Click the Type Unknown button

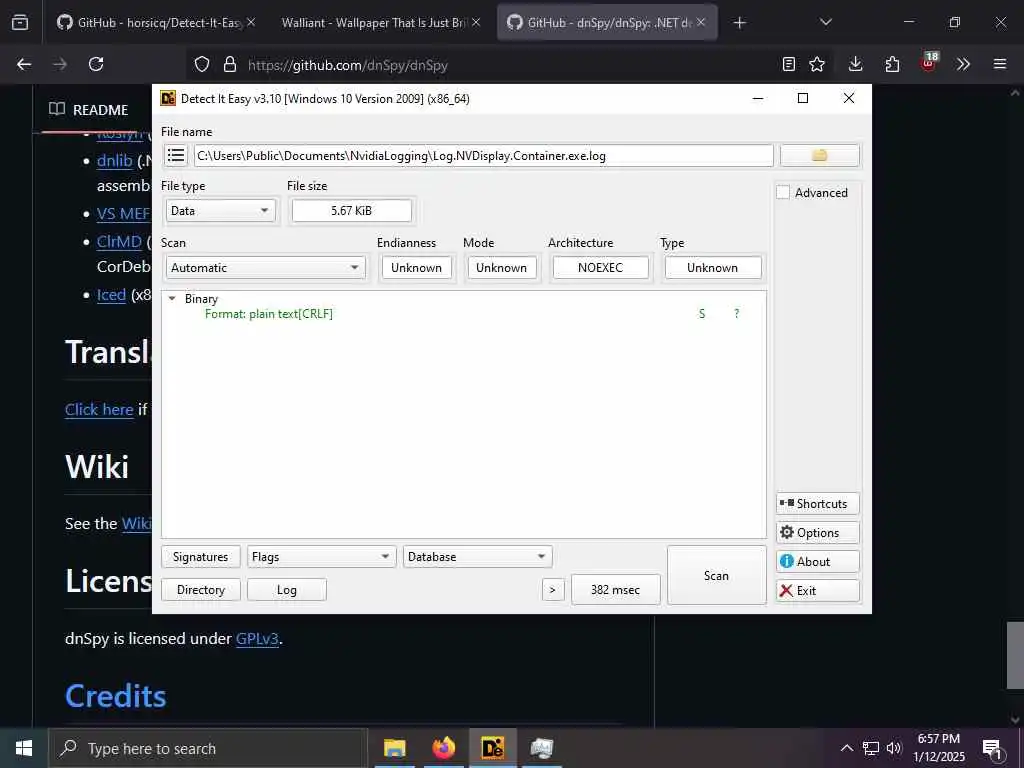(x=712, y=268)
